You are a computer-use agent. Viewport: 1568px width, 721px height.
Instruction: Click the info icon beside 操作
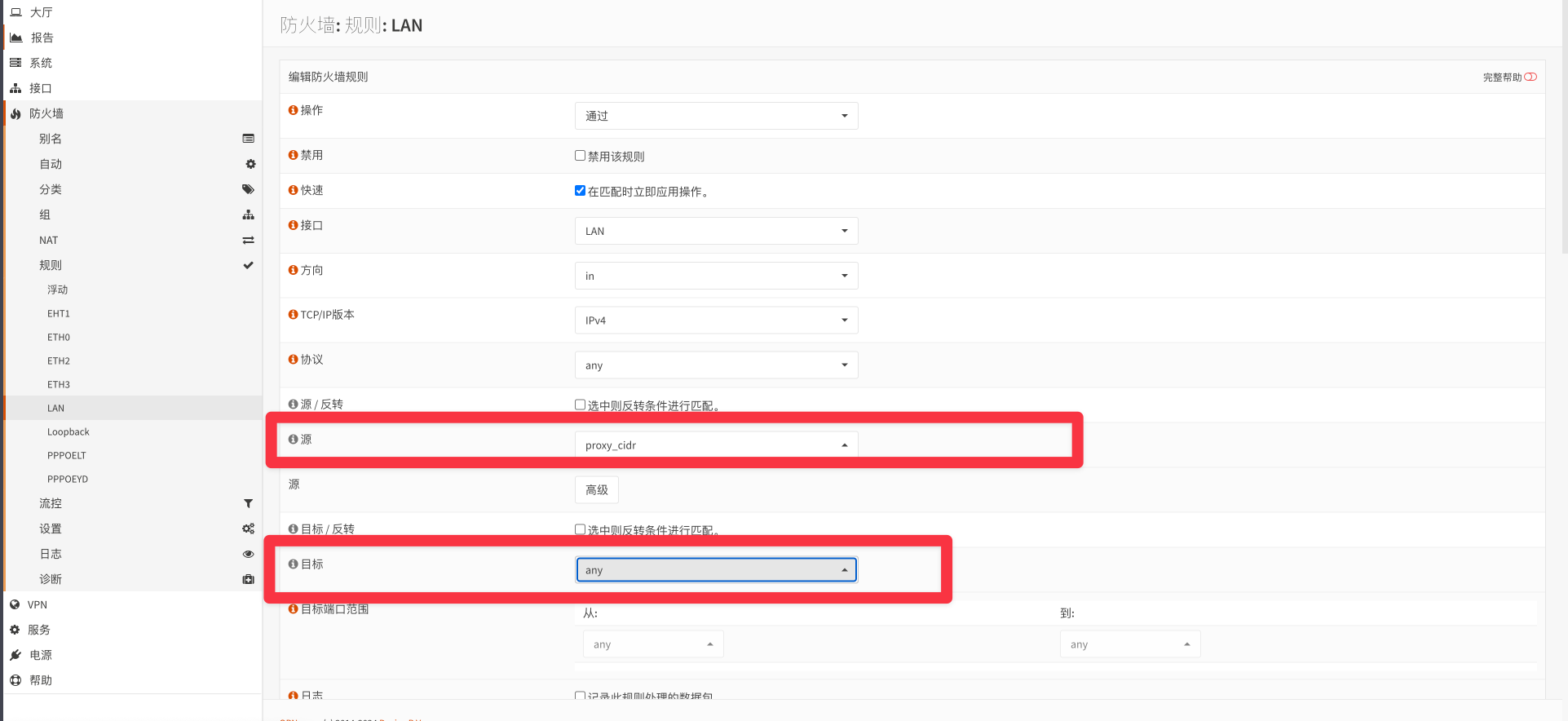coord(293,110)
